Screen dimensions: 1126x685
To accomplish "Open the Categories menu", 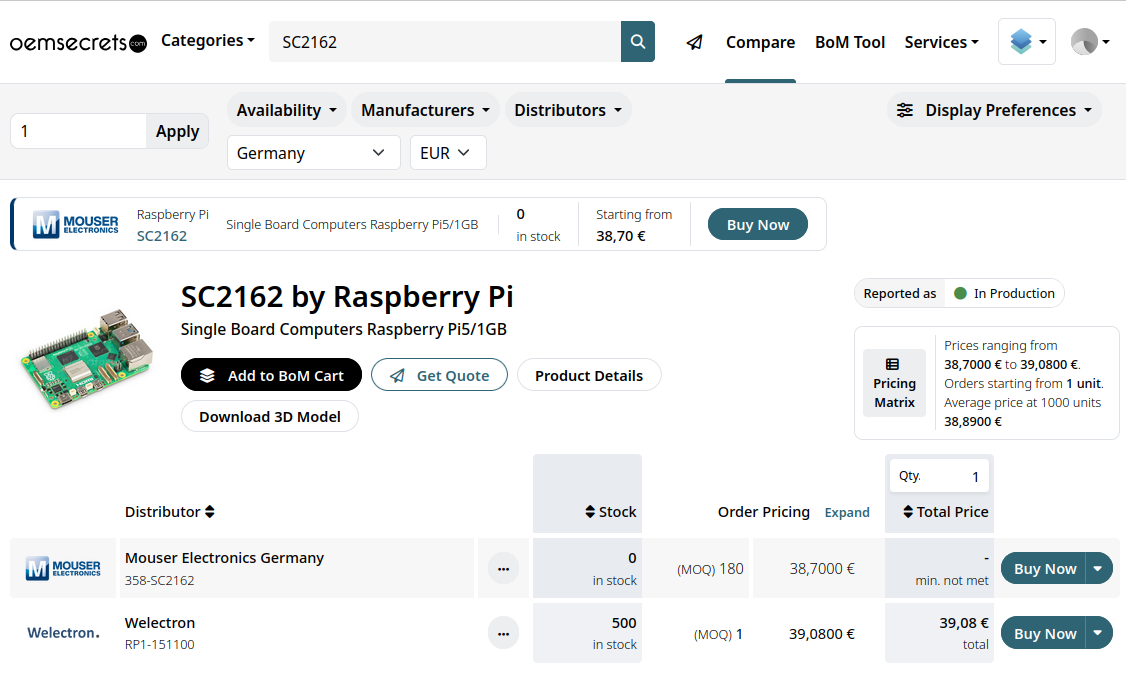I will pyautogui.click(x=208, y=41).
